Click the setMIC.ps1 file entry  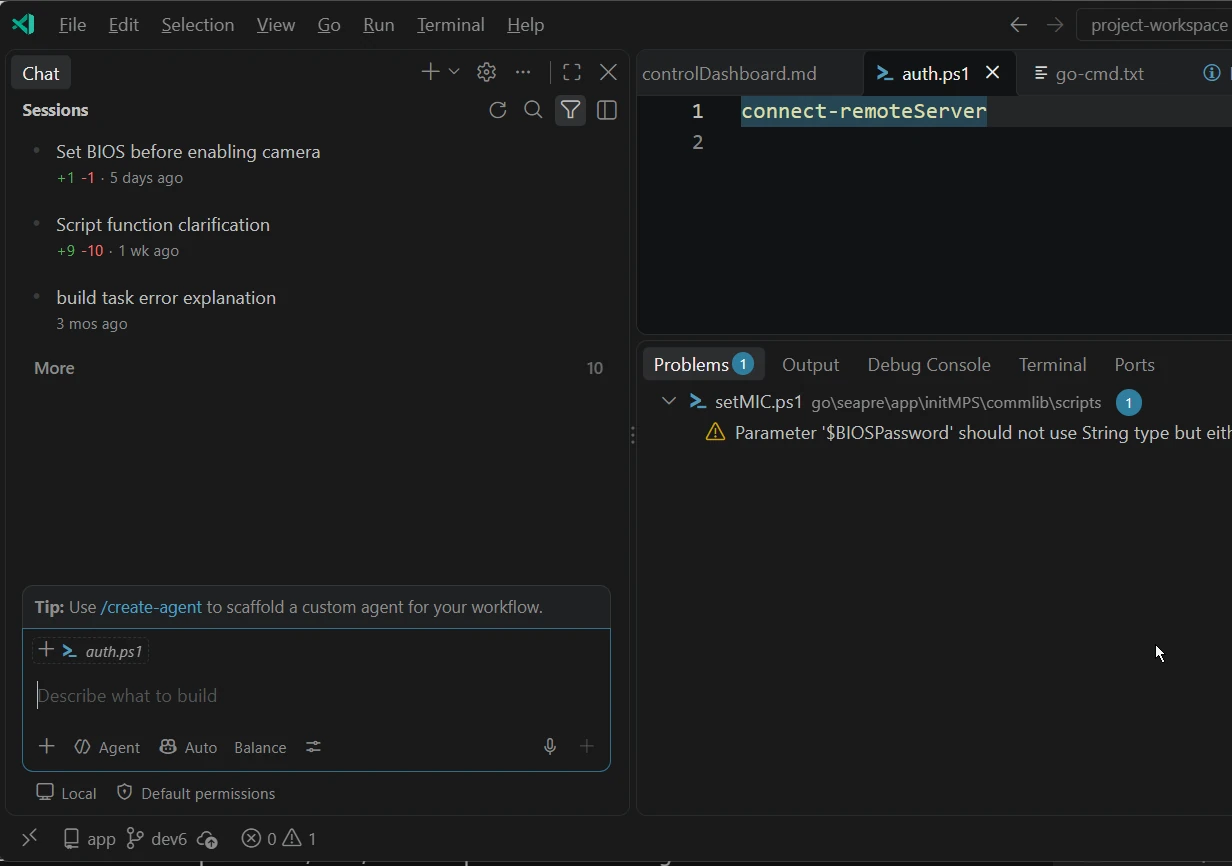[x=759, y=402]
